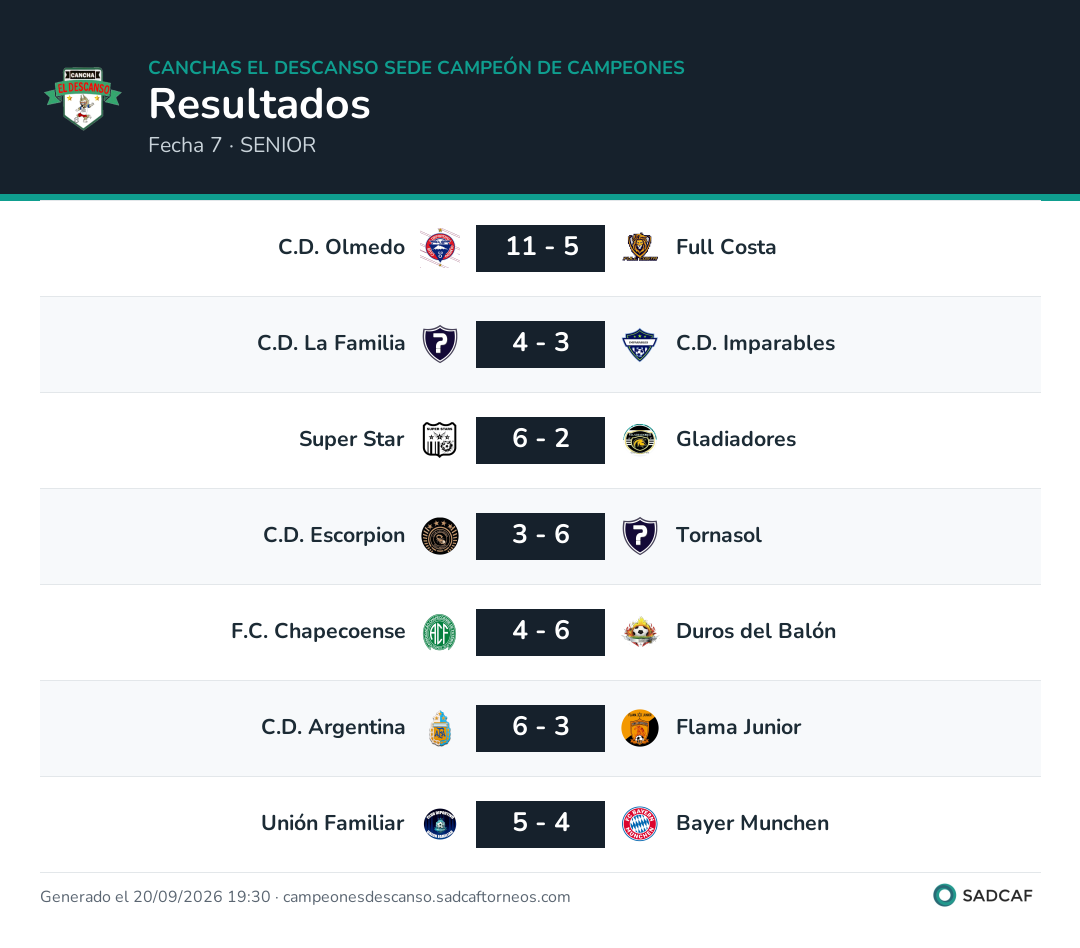Screen dimensions: 1080x948
Task: Click the Super Star striped crest
Action: point(439,440)
